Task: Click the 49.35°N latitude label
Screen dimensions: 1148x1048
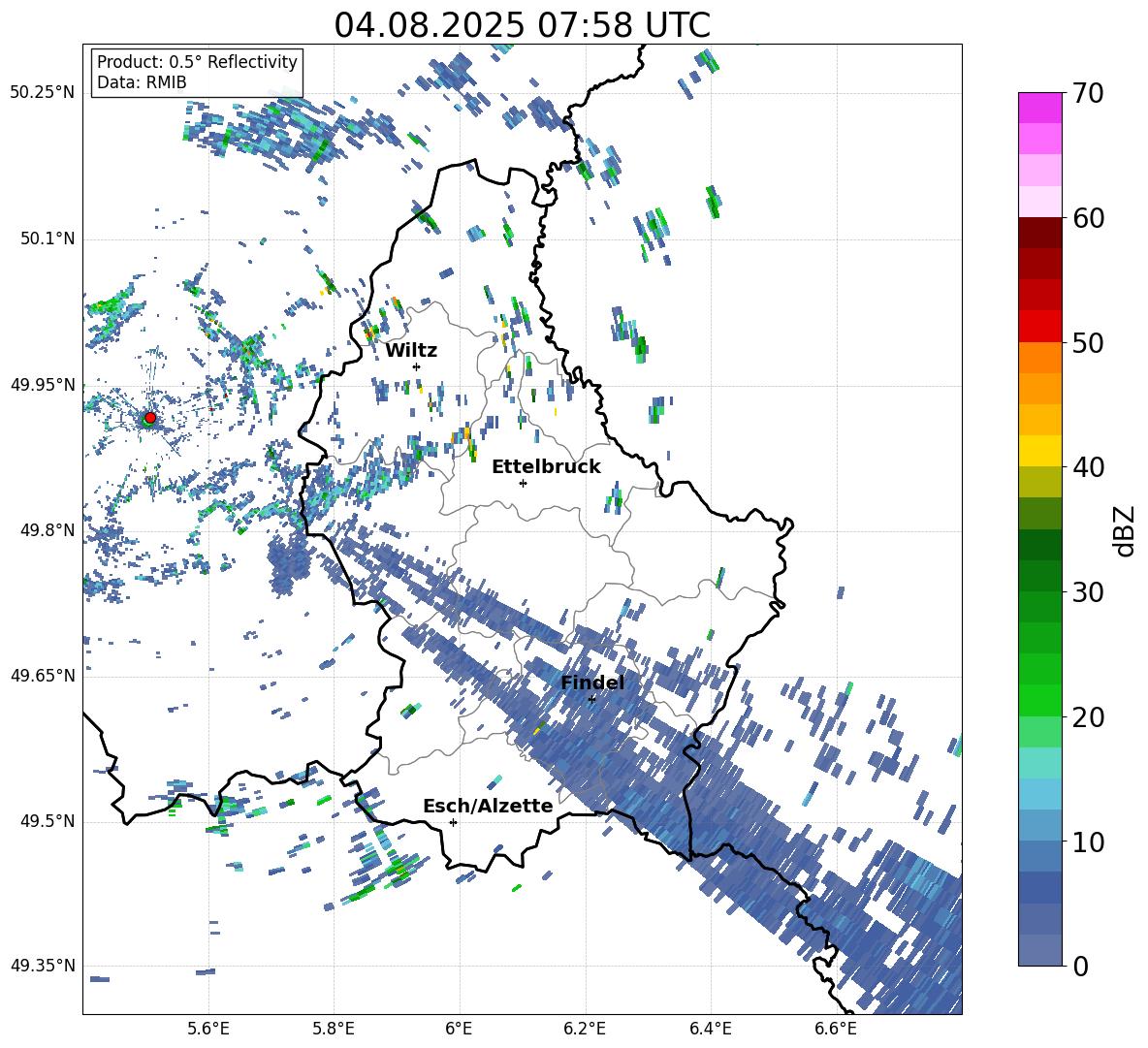Action: [x=43, y=966]
